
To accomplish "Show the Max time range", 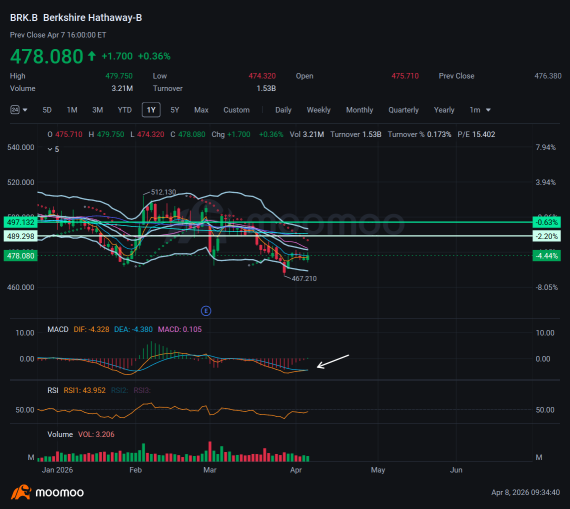I will [201, 110].
